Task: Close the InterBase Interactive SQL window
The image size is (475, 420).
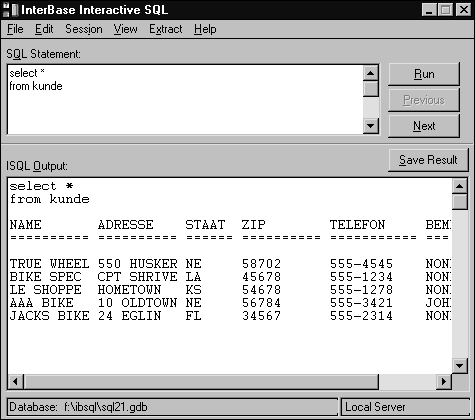Action: click(x=463, y=10)
